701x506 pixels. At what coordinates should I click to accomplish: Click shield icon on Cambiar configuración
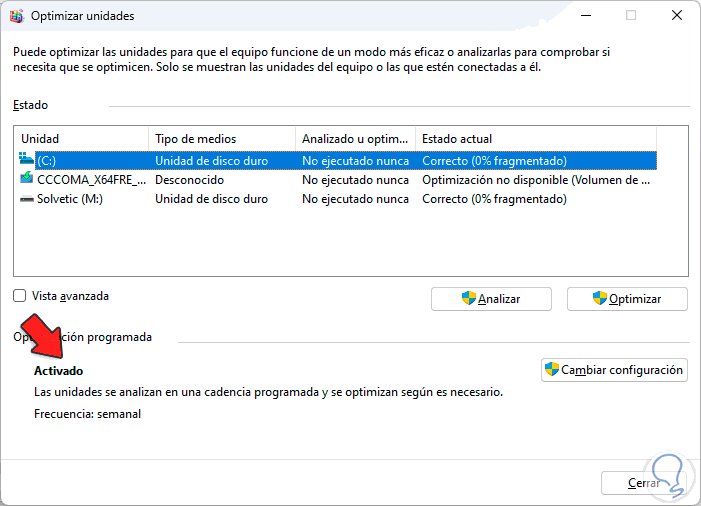(x=551, y=370)
